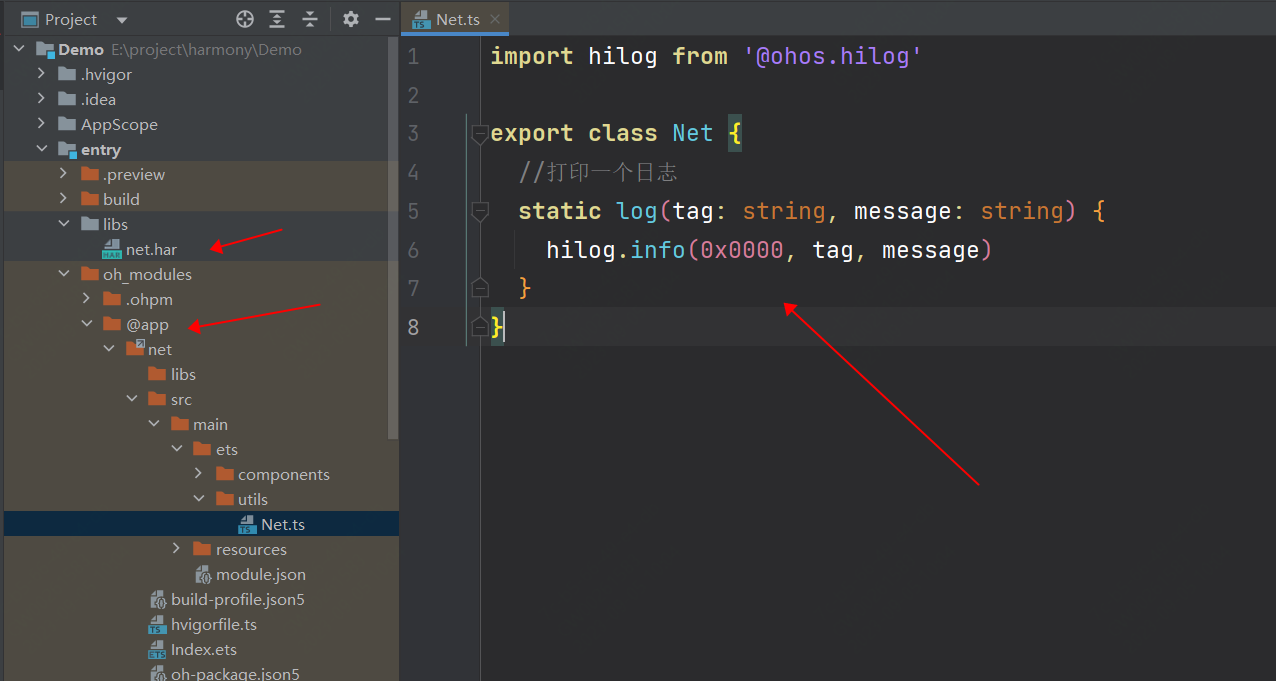Collapse the @app folder
The width and height of the screenshot is (1276, 681).
click(x=87, y=324)
